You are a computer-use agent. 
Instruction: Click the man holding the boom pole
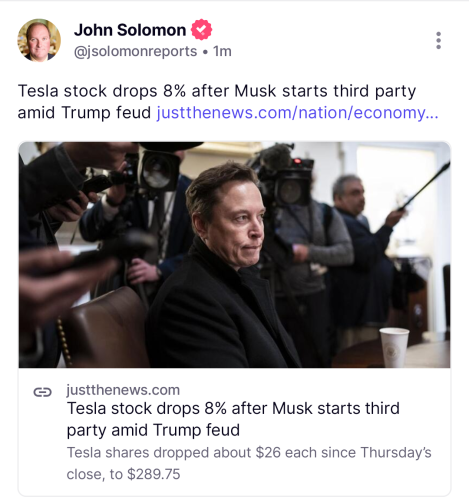coord(363,253)
